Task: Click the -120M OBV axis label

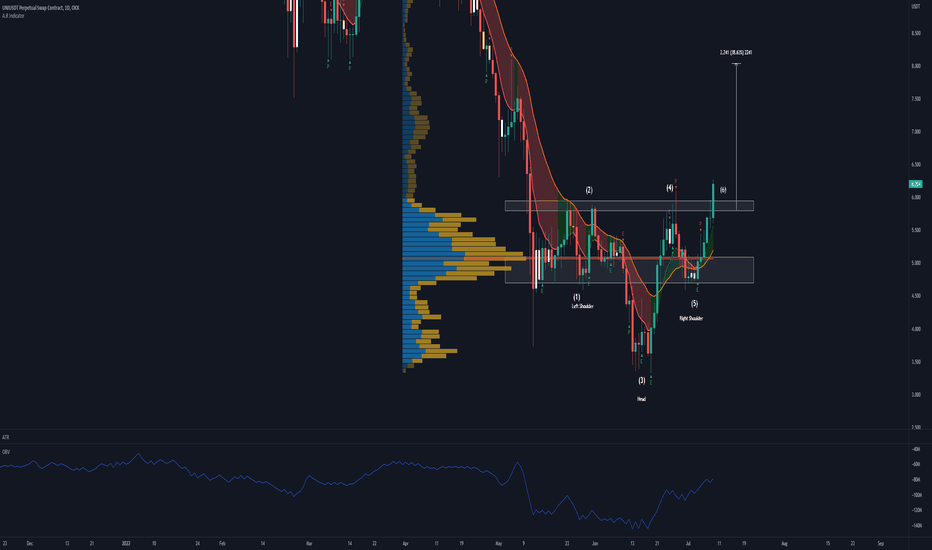Action: [916, 510]
